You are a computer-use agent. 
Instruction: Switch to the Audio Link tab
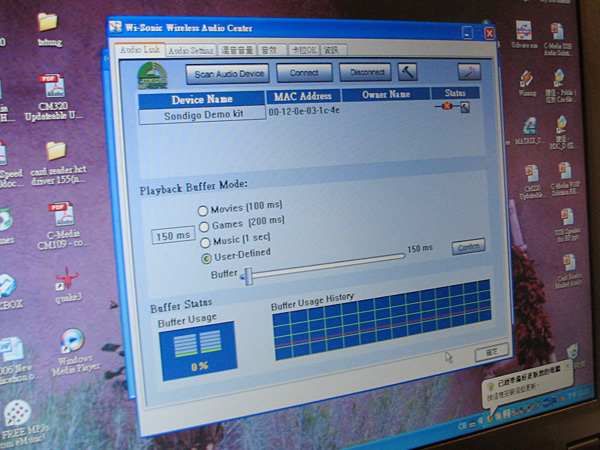click(x=139, y=50)
